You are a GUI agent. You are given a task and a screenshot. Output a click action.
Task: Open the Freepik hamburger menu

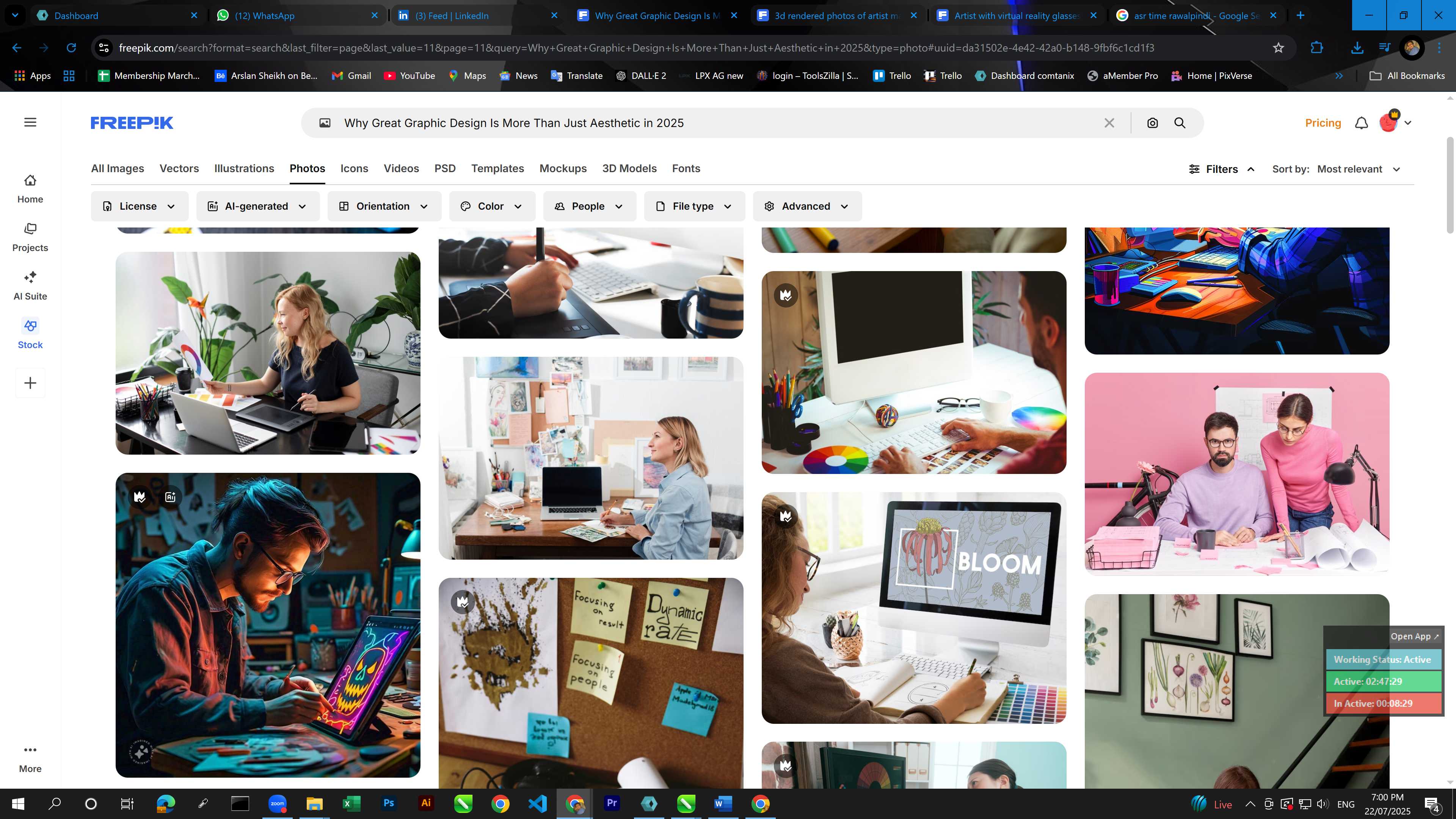30,122
